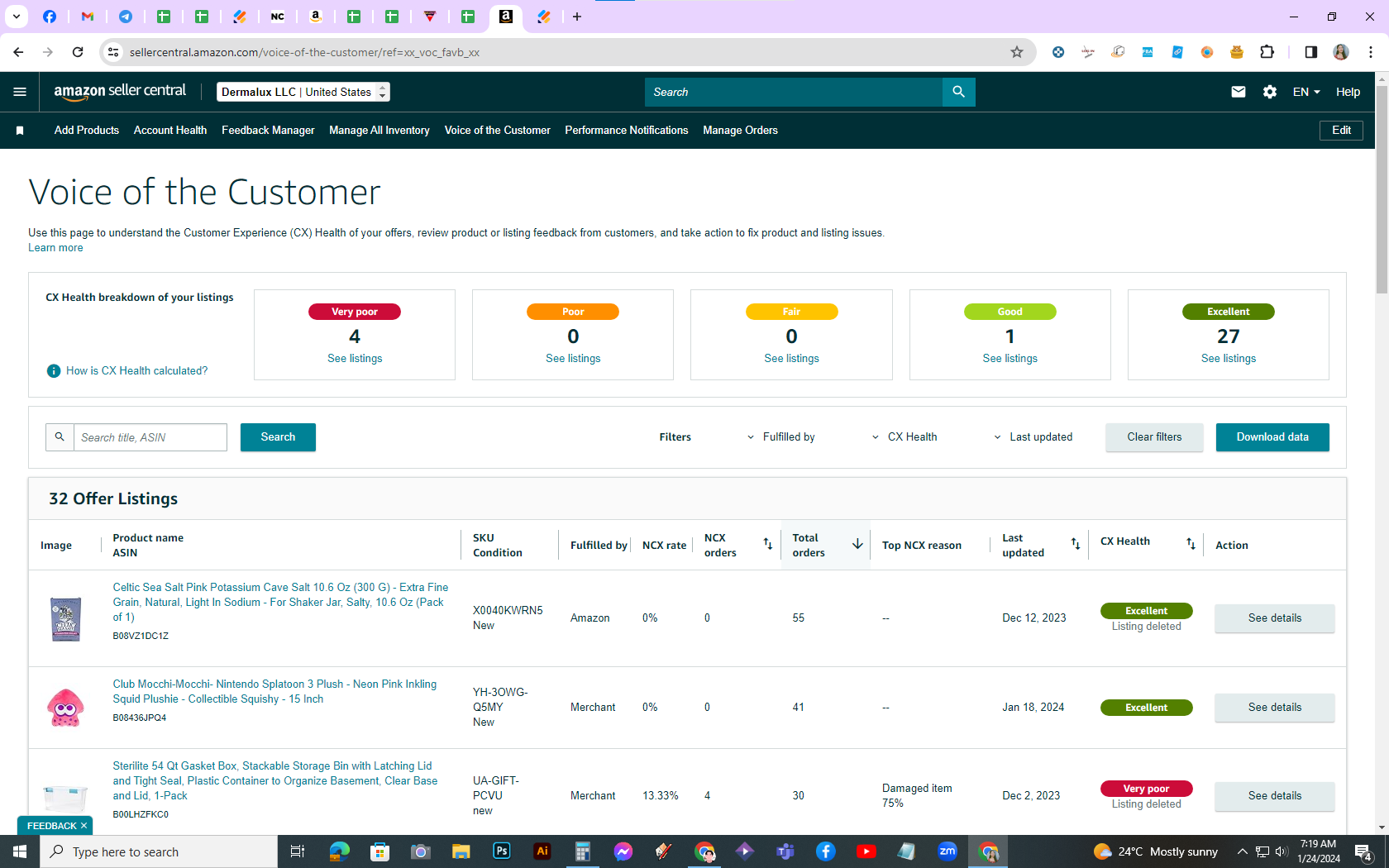Sort by Last updated column arrows

(1076, 544)
